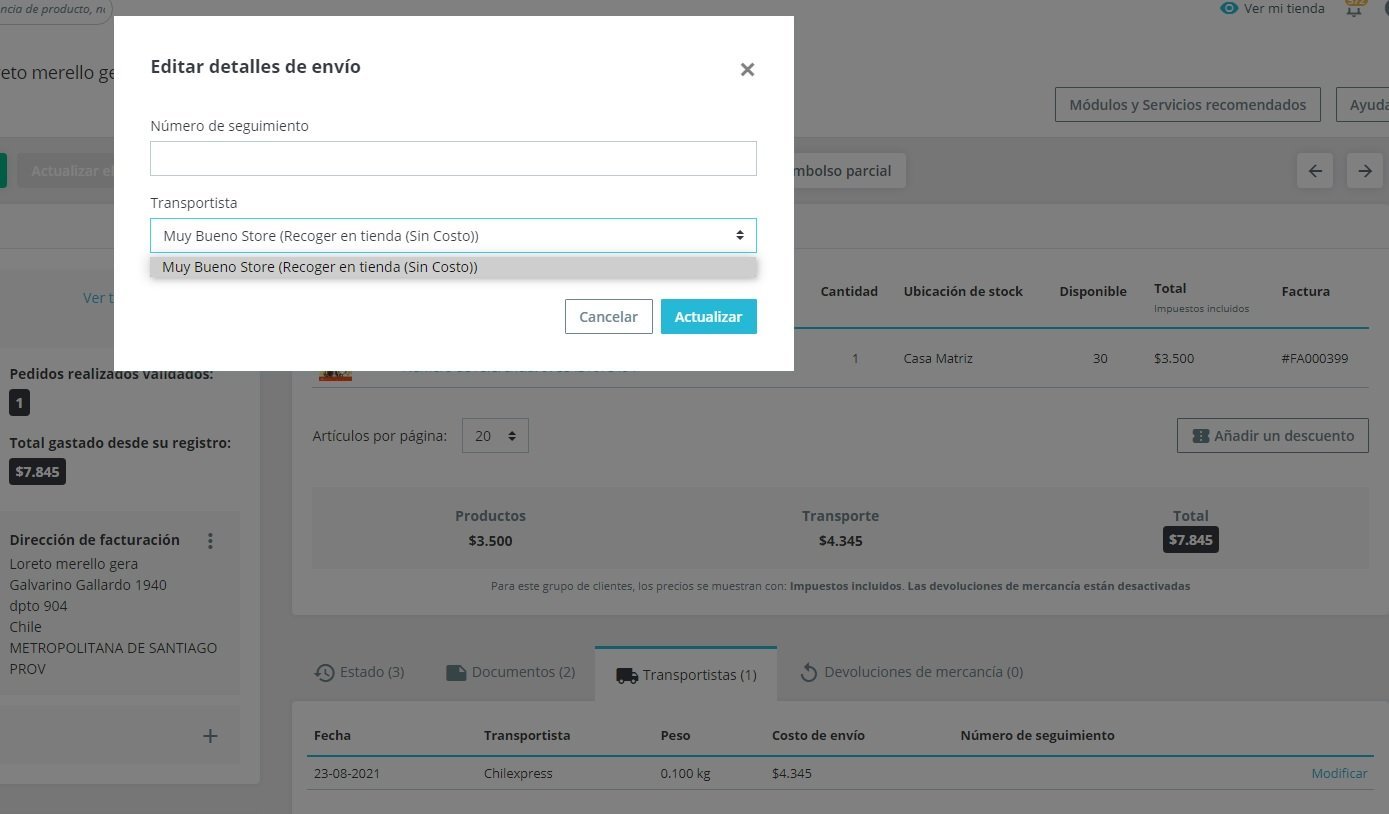The height and width of the screenshot is (814, 1389).
Task: Click the Reembolso parcial button
Action: (x=849, y=170)
